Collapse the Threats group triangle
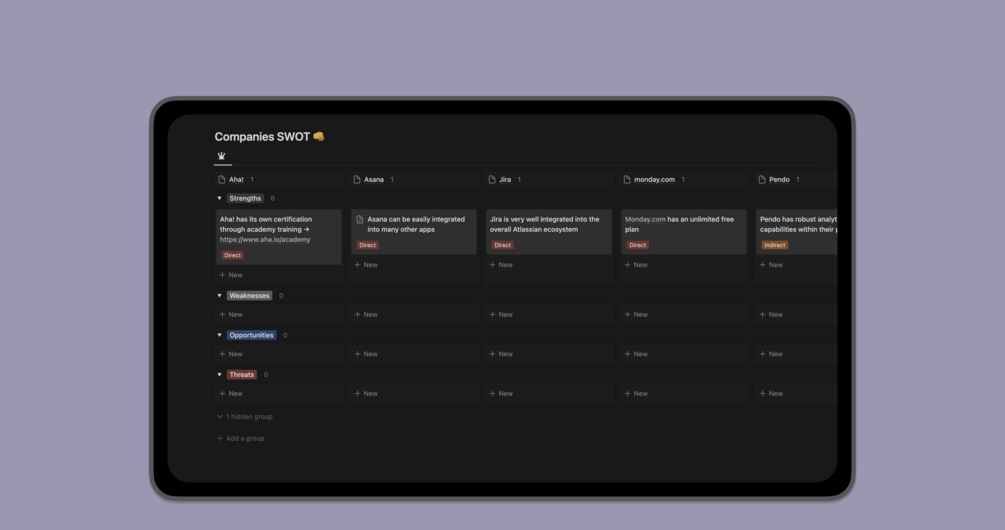 pyautogui.click(x=219, y=375)
